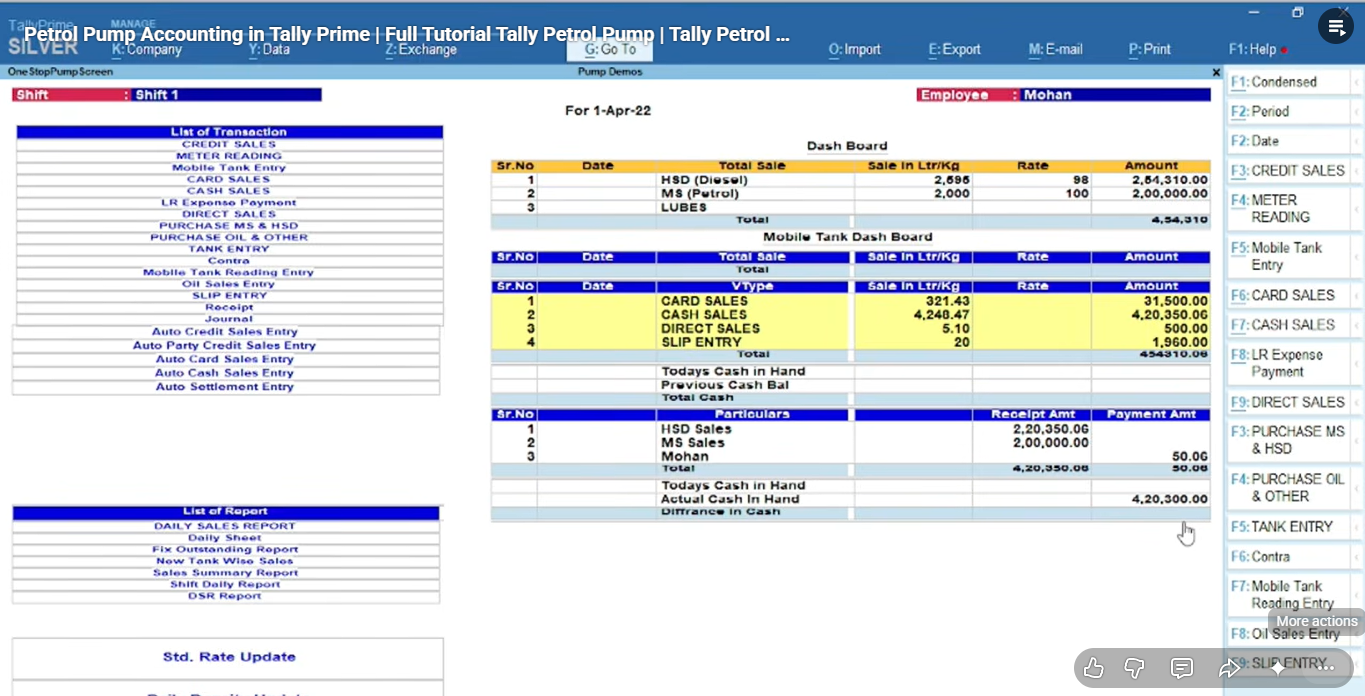Dislike the video with thumbs down
The image size is (1365, 696).
pyautogui.click(x=1134, y=668)
